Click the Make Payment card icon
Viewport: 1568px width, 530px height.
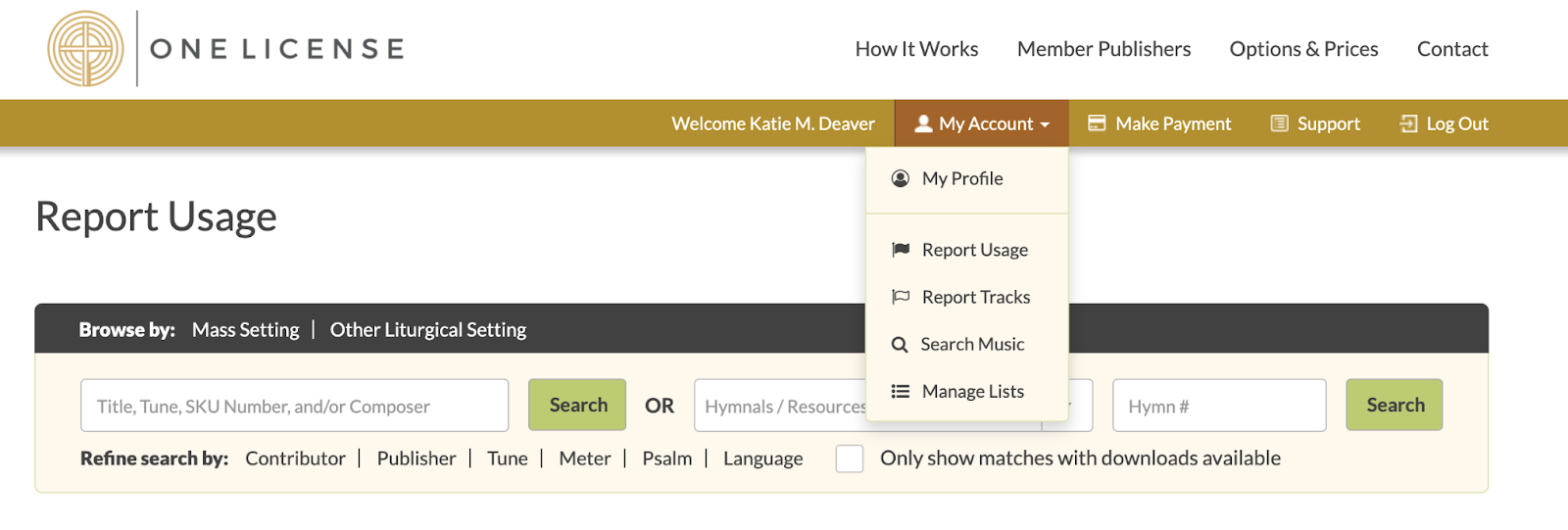(1097, 123)
